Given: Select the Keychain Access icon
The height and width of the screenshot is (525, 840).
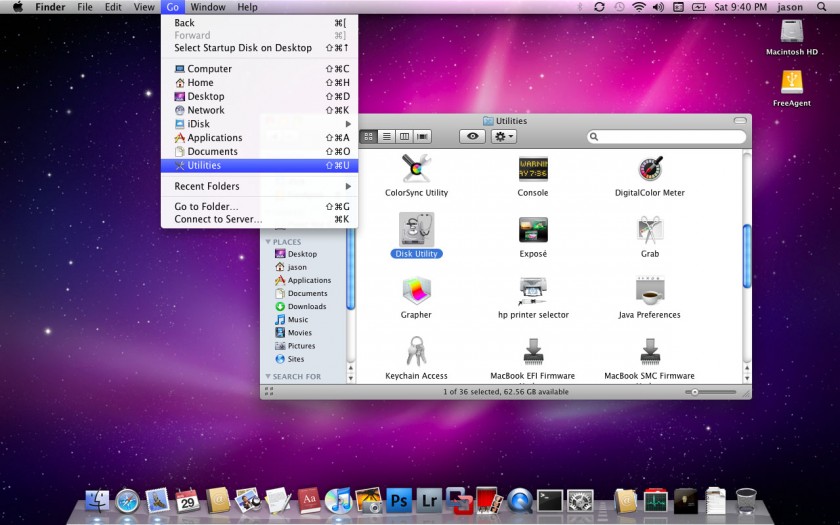Looking at the screenshot, I should click(416, 352).
